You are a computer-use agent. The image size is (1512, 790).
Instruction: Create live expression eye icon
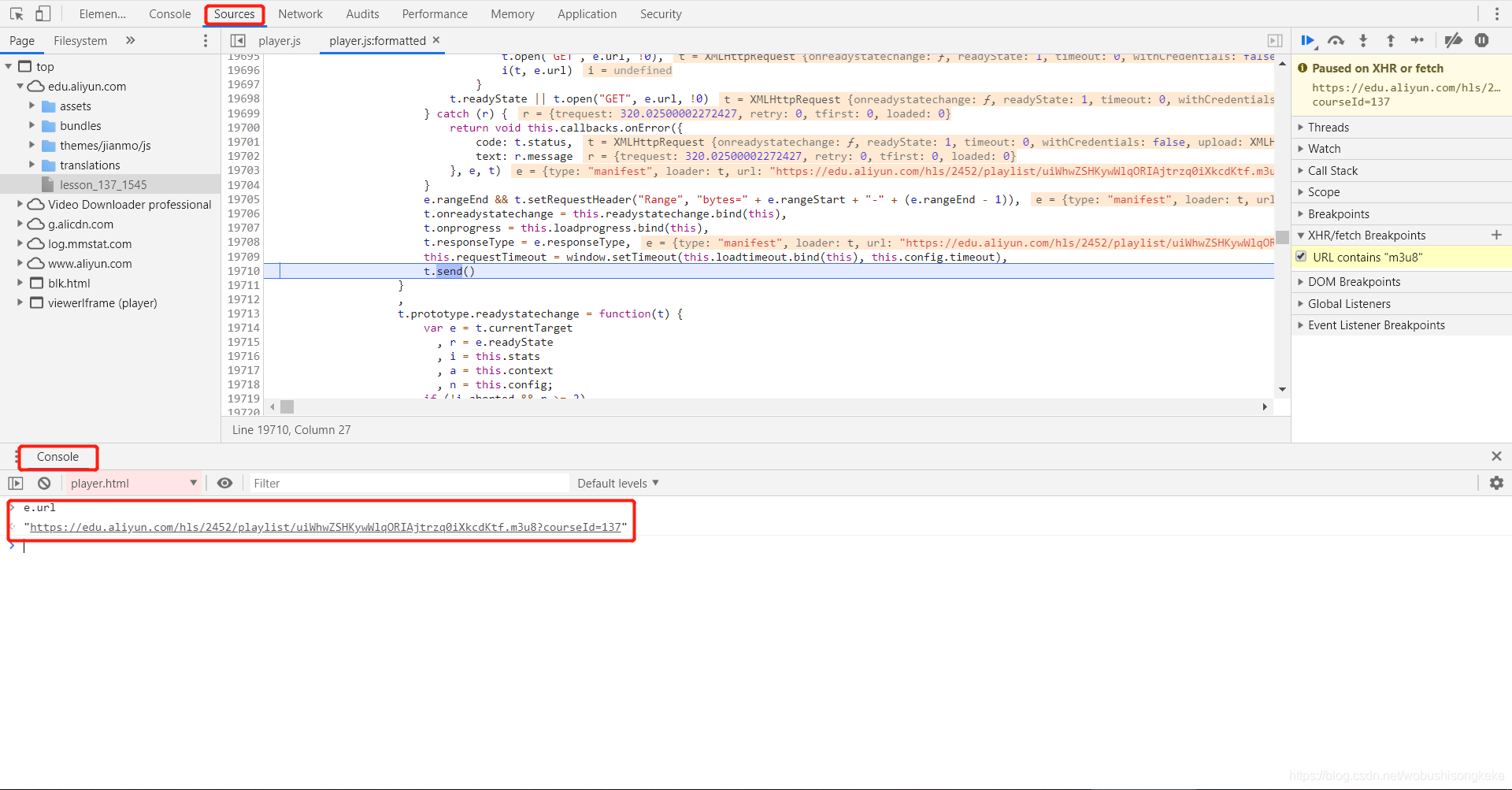pyautogui.click(x=224, y=483)
